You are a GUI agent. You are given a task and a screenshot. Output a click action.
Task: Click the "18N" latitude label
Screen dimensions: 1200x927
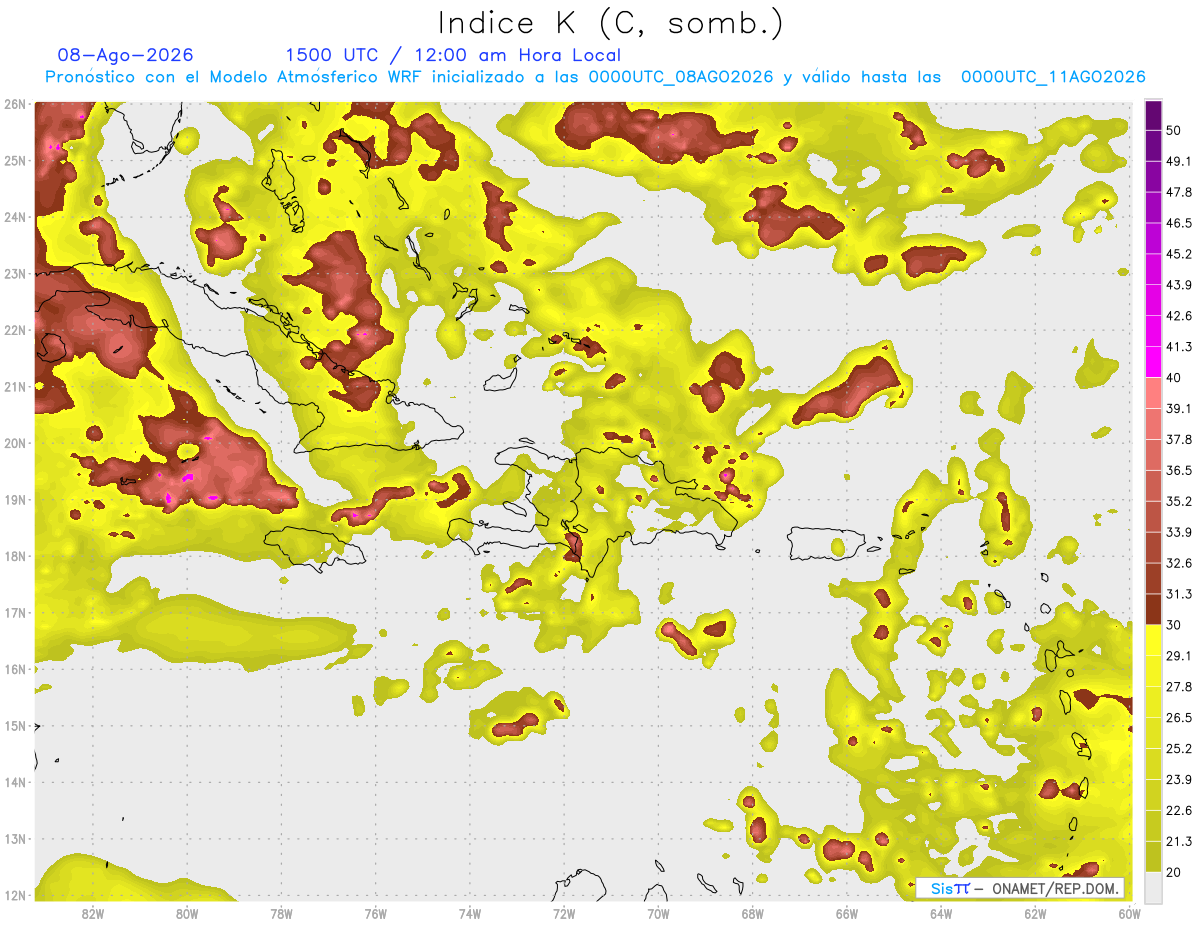(x=14, y=556)
